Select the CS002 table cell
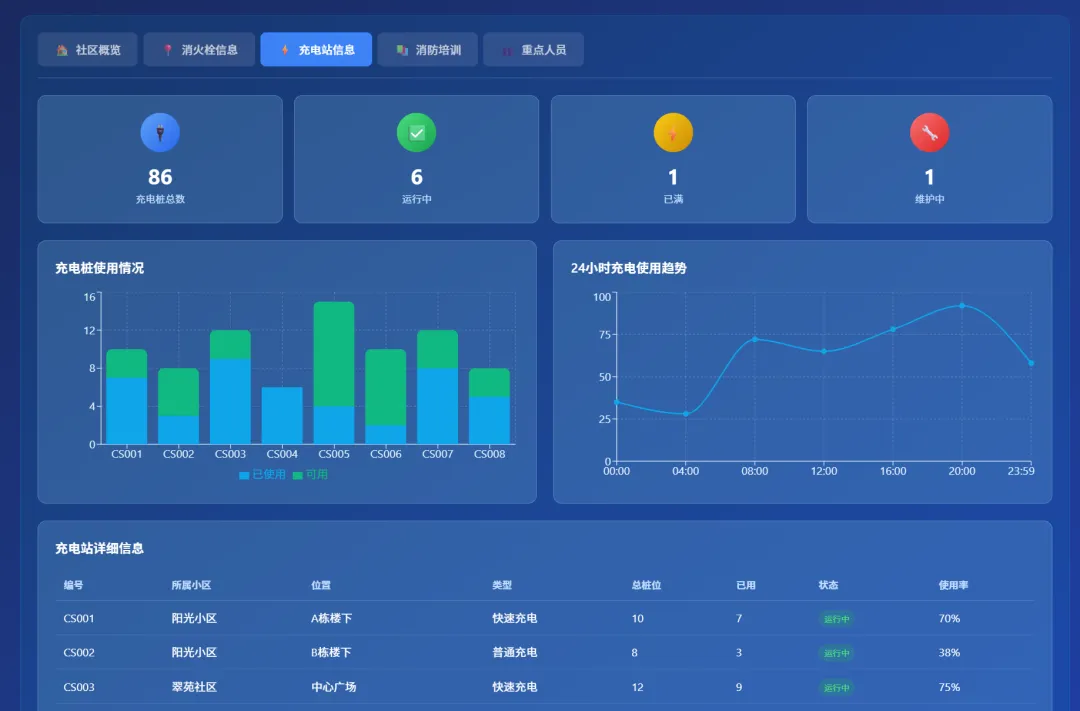 tap(79, 652)
